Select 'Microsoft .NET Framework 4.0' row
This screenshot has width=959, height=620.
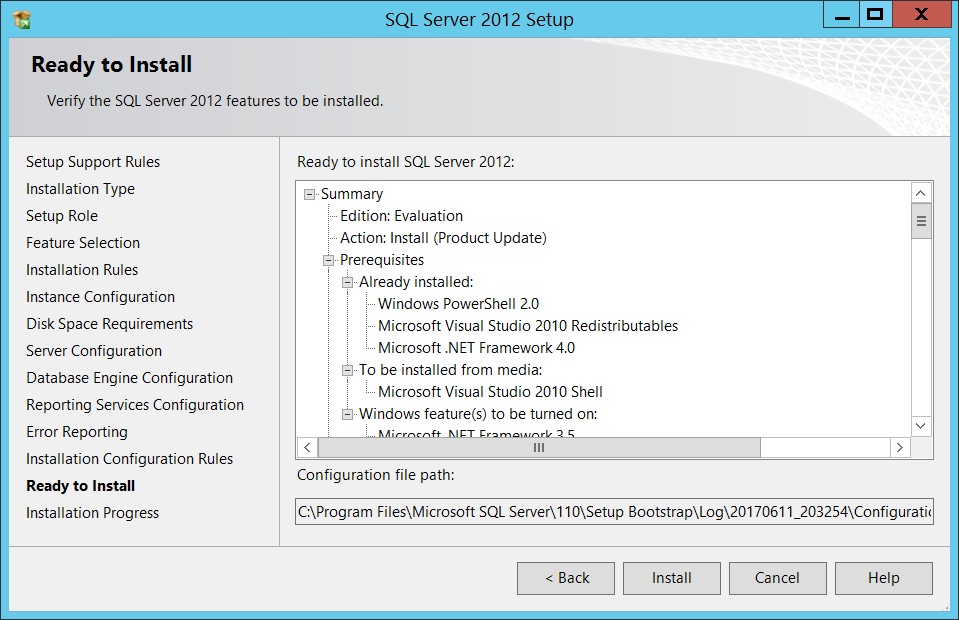476,348
